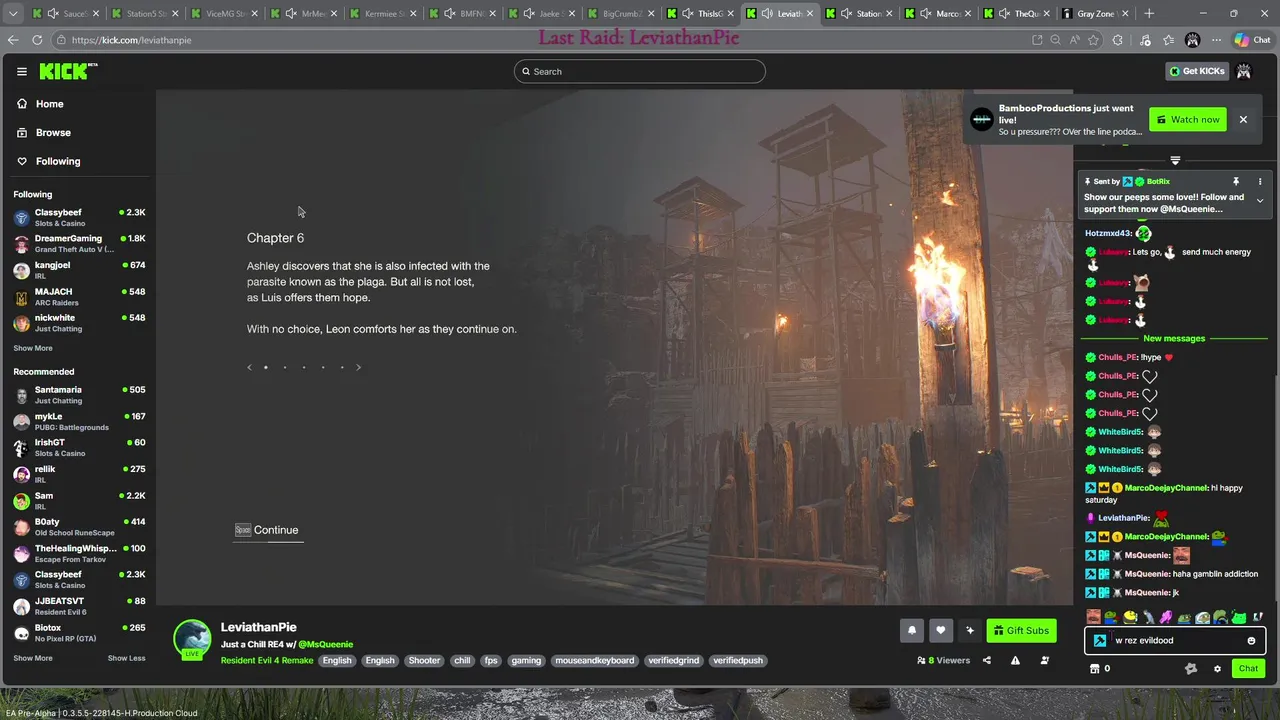Focus the Kick search field
This screenshot has width=1280, height=720.
[640, 71]
